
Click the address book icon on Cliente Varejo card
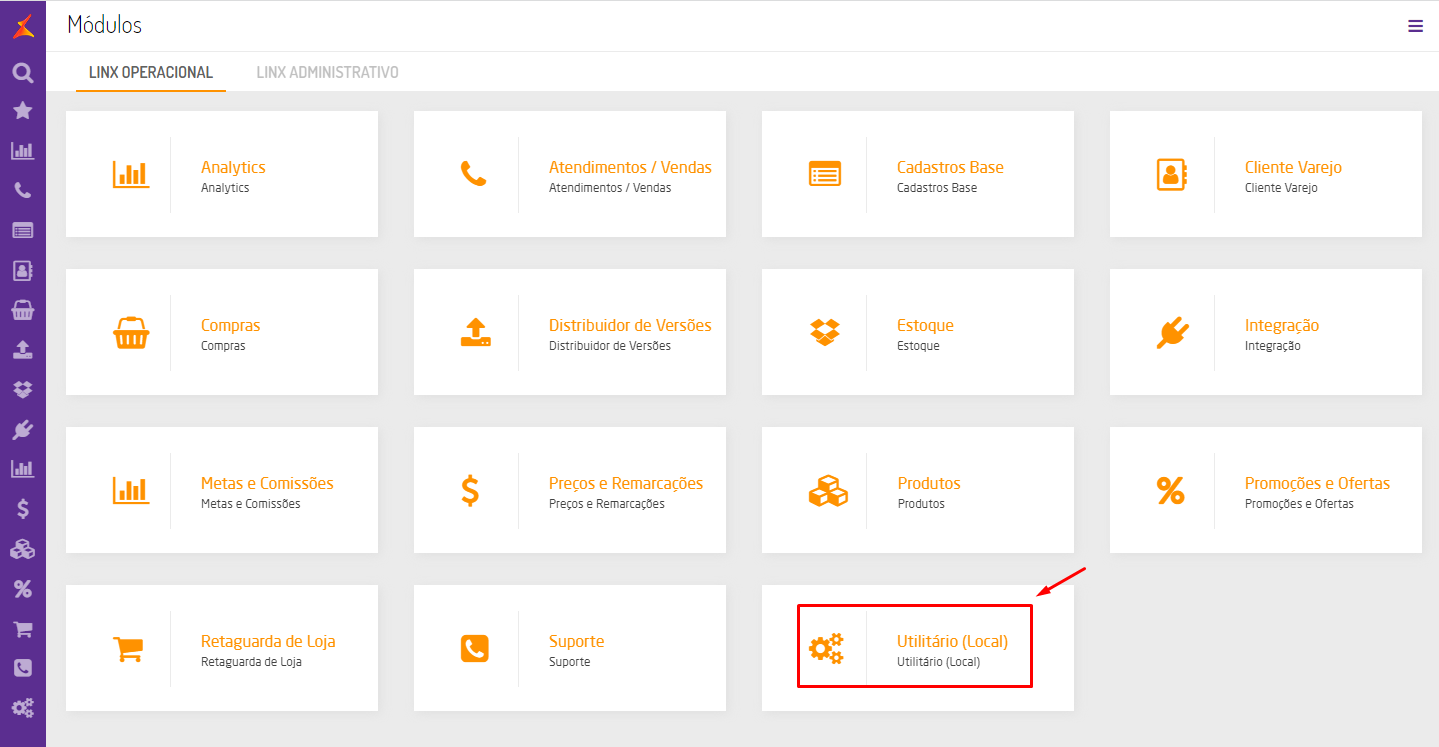coord(1171,175)
